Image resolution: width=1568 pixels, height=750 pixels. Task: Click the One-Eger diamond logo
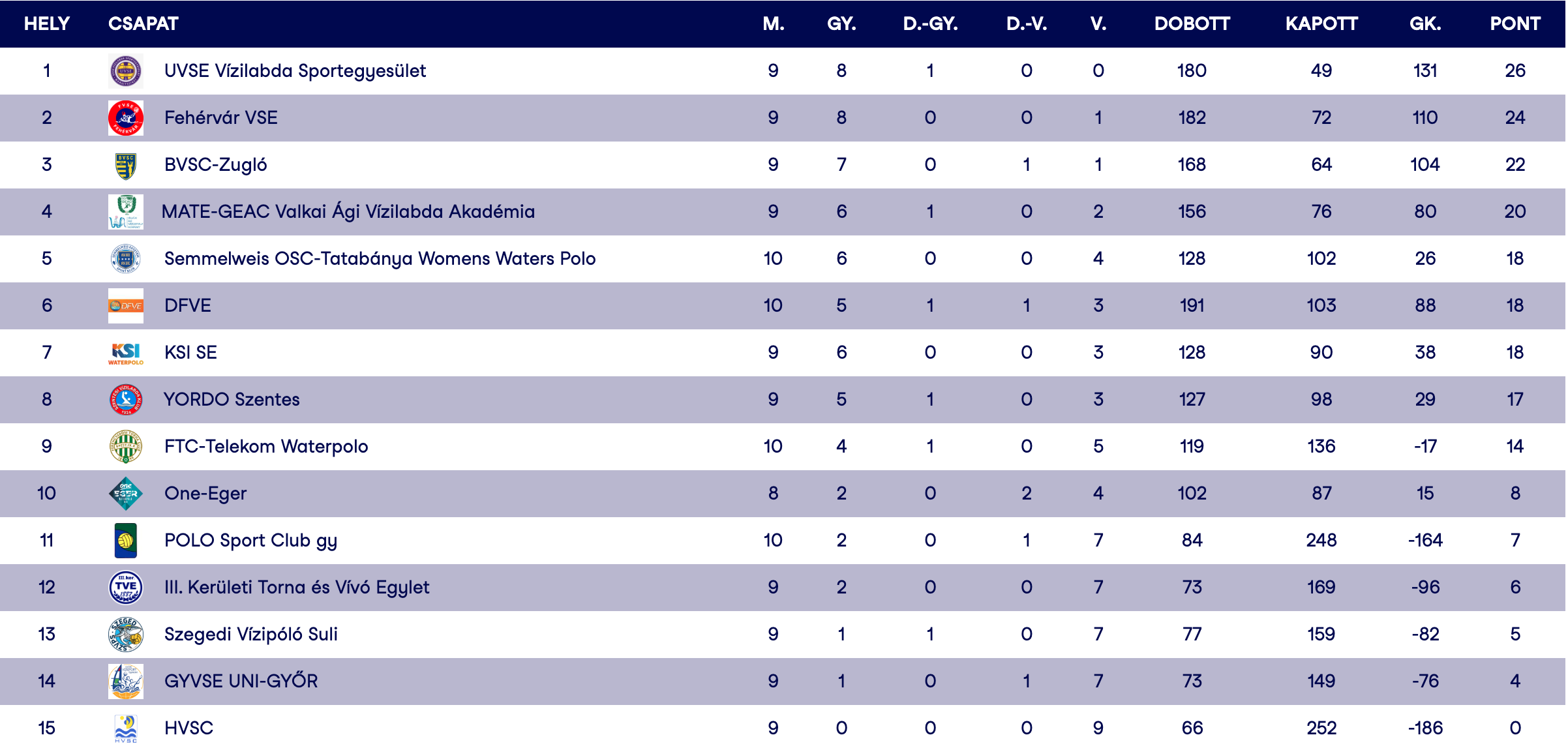pos(125,494)
